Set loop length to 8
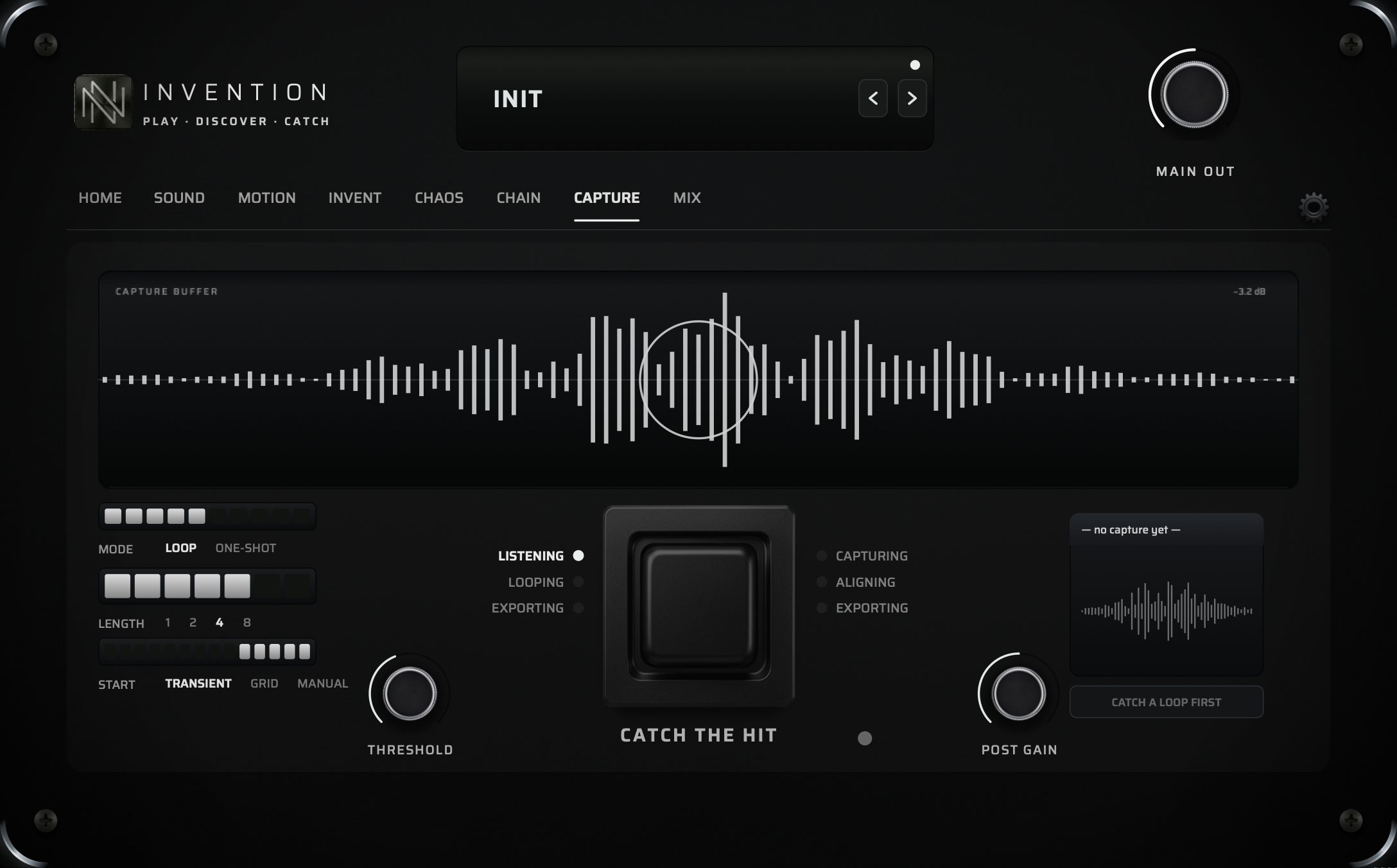1397x868 pixels. [247, 623]
